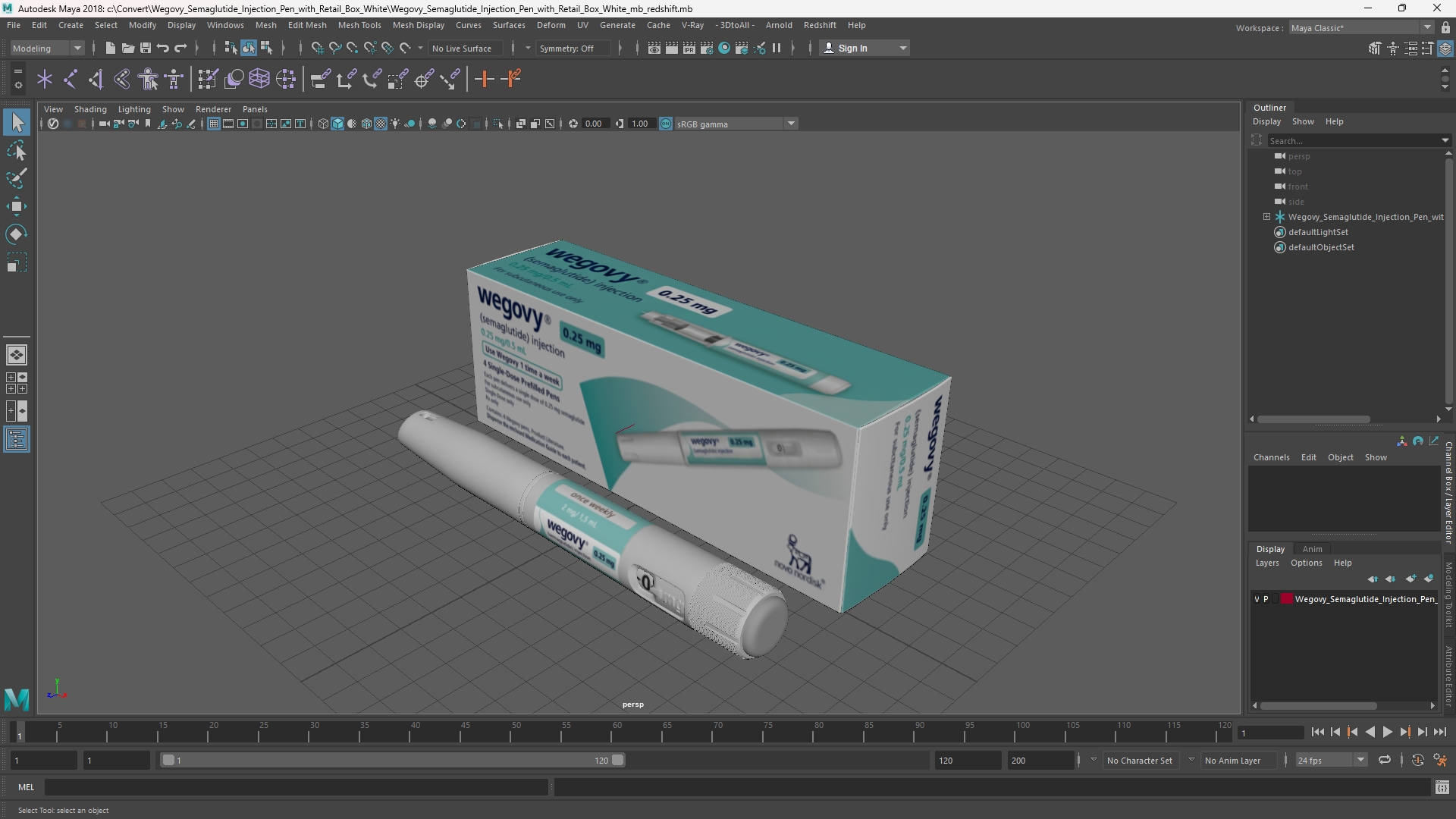This screenshot has width=1456, height=819.
Task: Redo the last undone action
Action: (x=180, y=48)
